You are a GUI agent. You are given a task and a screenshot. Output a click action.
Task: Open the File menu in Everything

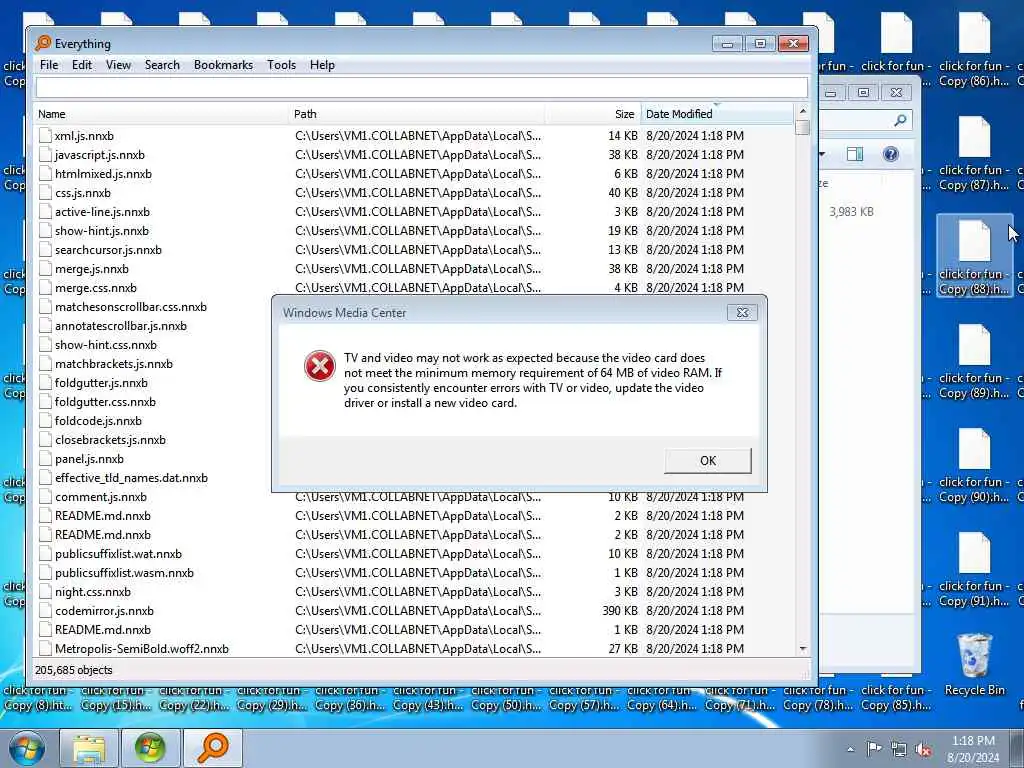click(x=49, y=65)
